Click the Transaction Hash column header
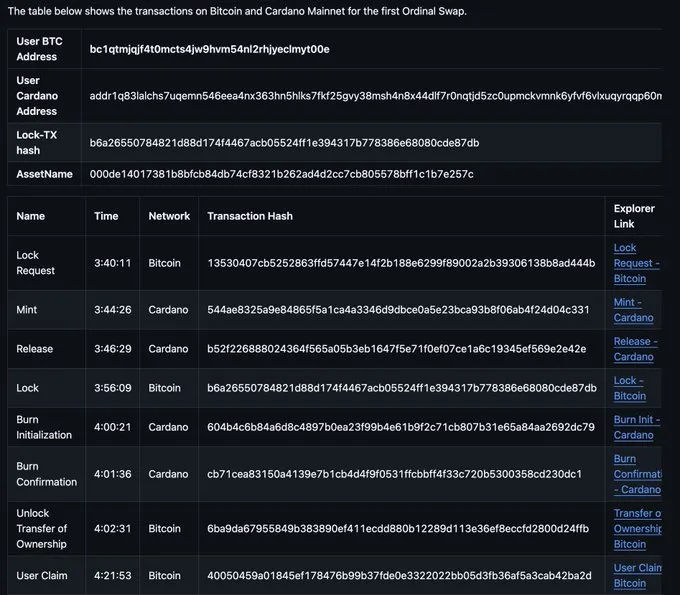Image resolution: width=680 pixels, height=595 pixels. click(x=250, y=216)
